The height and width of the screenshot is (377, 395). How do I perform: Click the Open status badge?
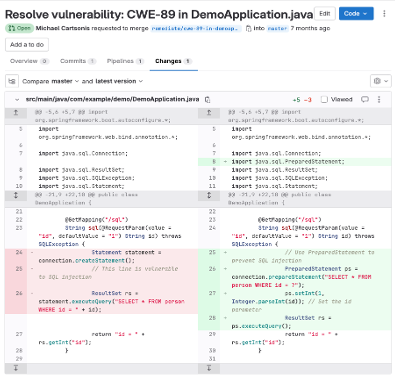[19, 28]
